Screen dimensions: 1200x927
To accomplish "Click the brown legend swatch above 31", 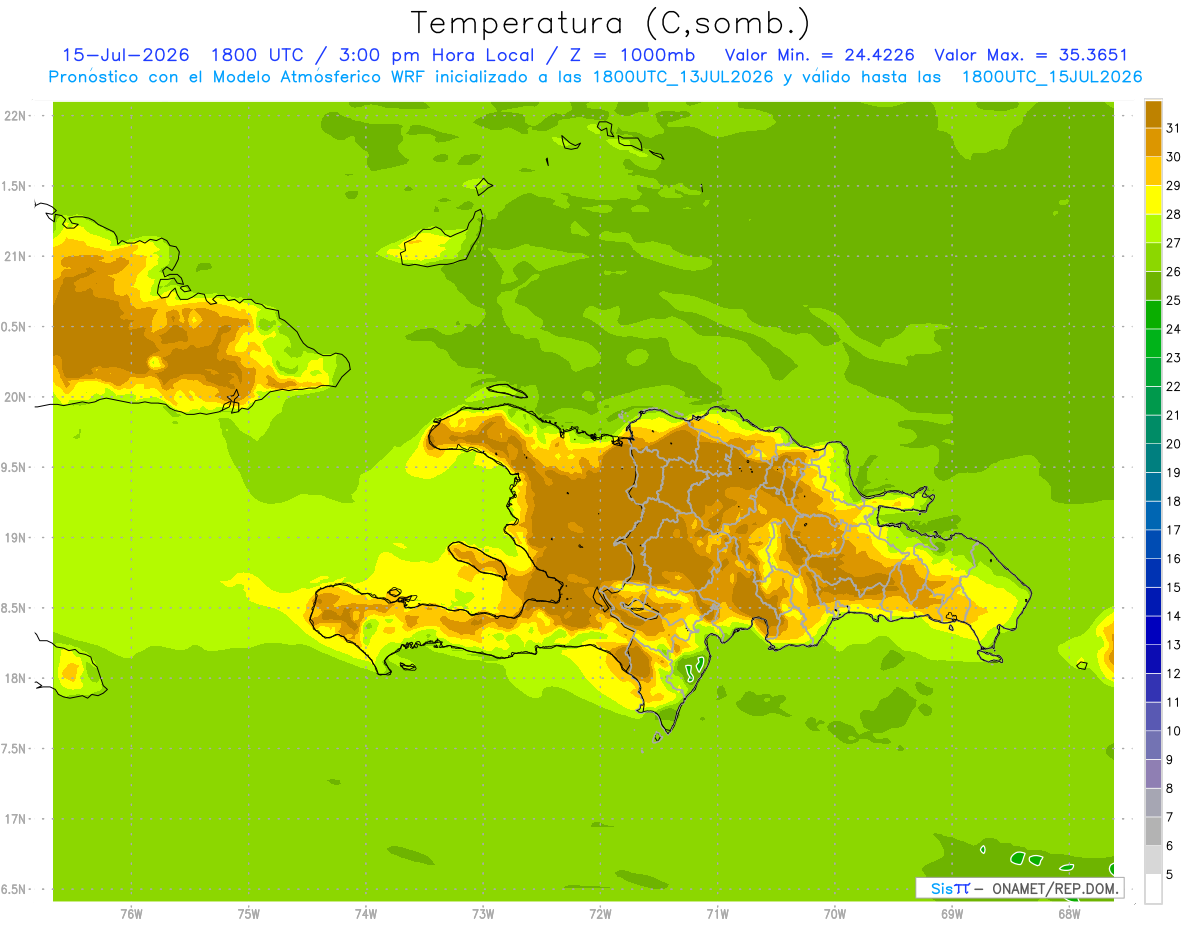I will coord(1153,114).
